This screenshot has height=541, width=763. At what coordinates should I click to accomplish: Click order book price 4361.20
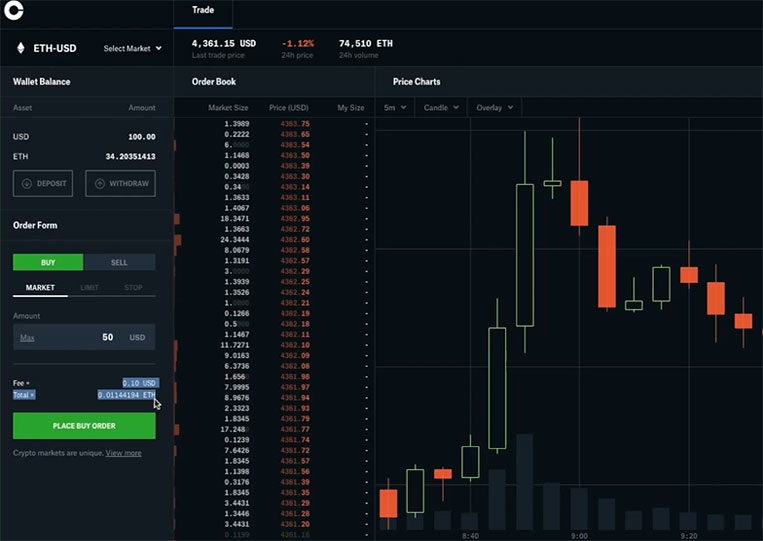pos(295,524)
